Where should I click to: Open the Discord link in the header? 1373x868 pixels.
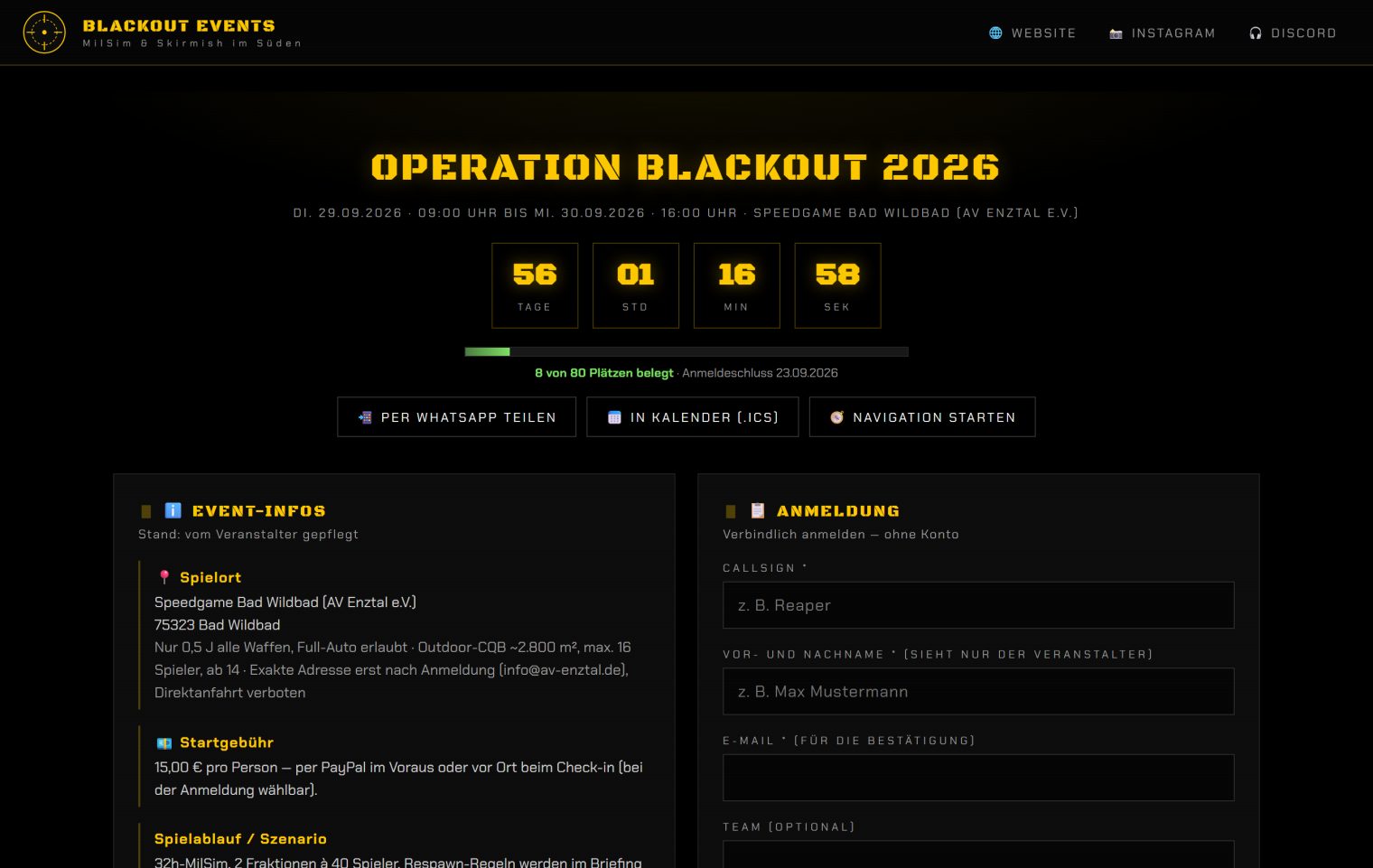click(1293, 33)
